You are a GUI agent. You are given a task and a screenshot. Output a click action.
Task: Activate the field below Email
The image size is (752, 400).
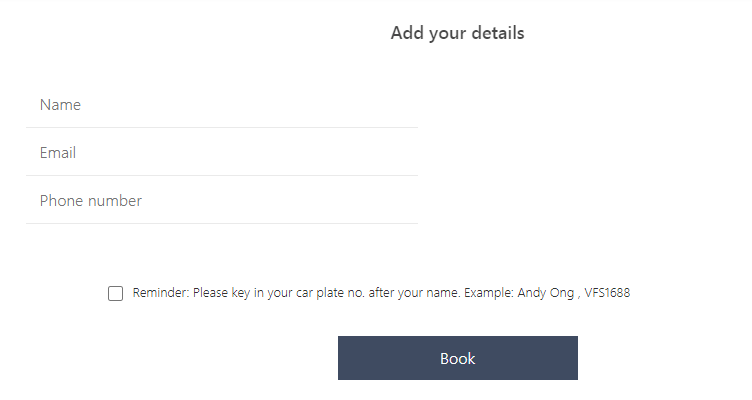point(222,201)
